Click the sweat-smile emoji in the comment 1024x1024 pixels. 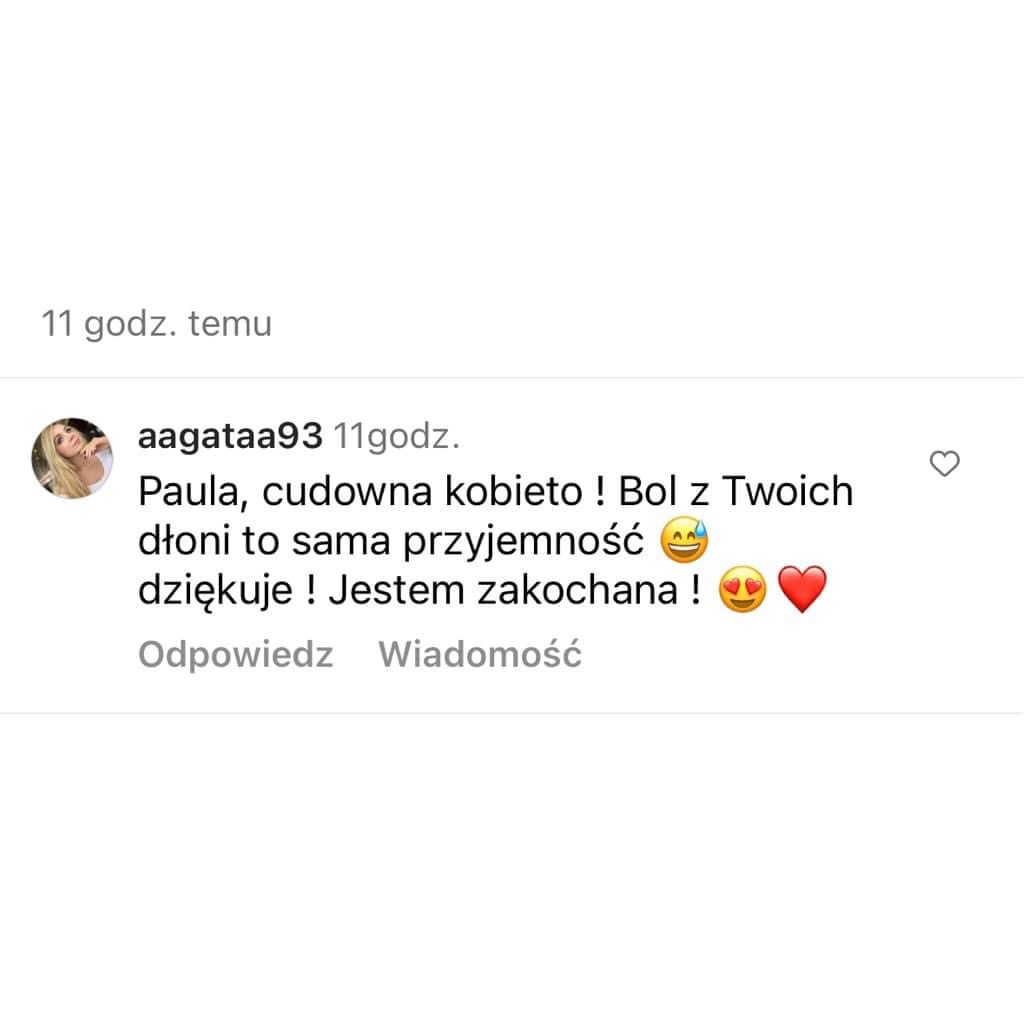tap(684, 540)
